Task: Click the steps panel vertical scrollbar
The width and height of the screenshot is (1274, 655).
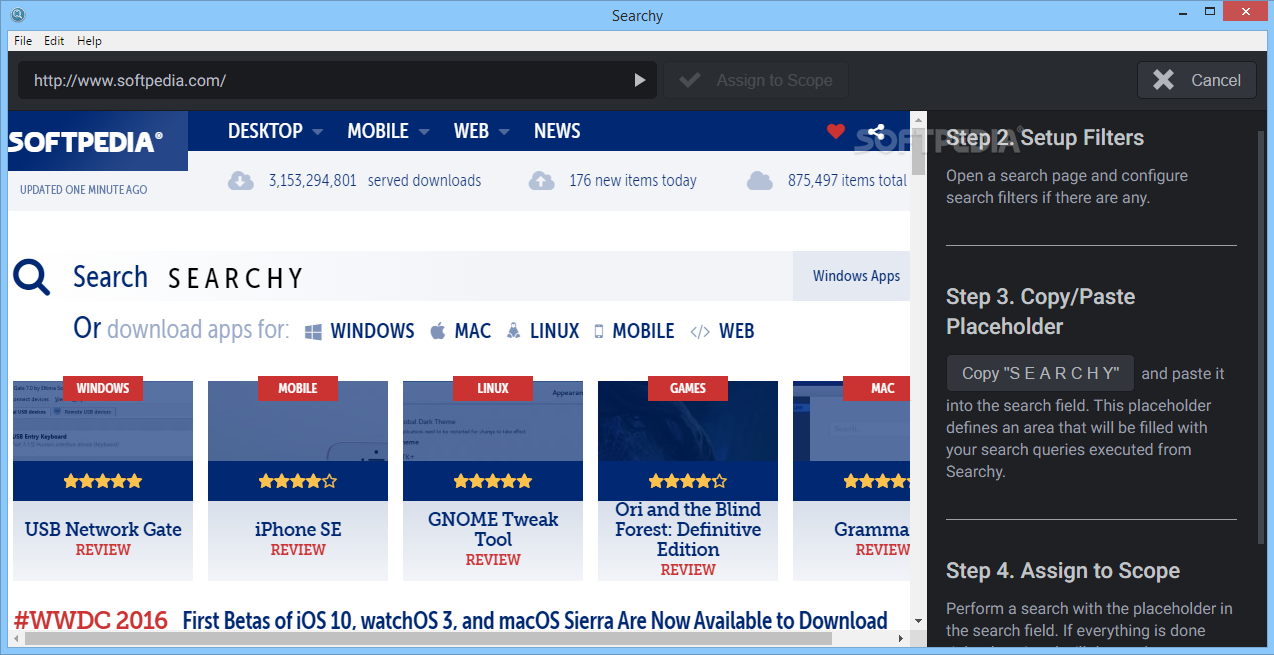Action: pyautogui.click(x=1261, y=337)
